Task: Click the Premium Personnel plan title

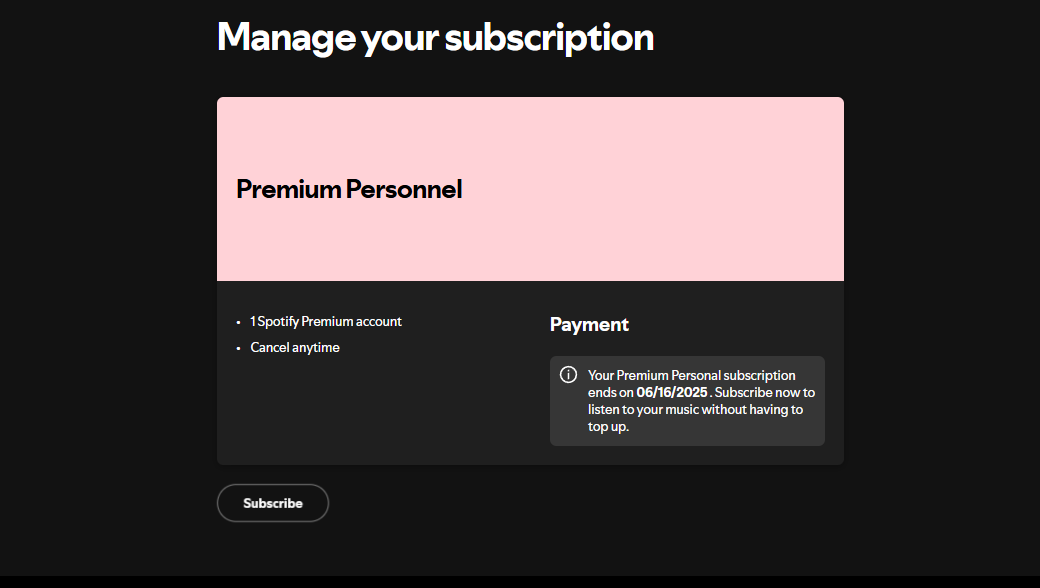Action: 349,189
